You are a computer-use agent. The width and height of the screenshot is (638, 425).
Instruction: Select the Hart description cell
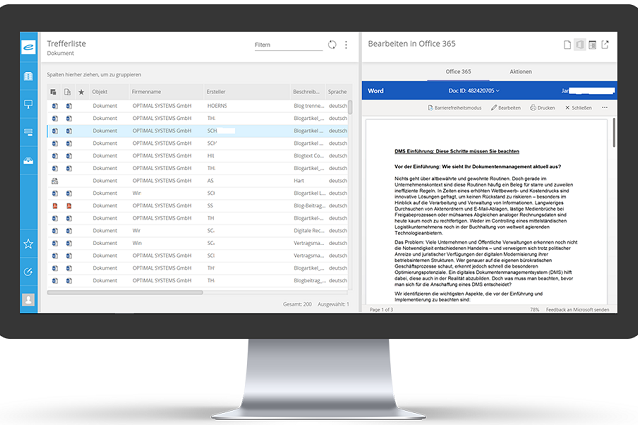point(299,181)
